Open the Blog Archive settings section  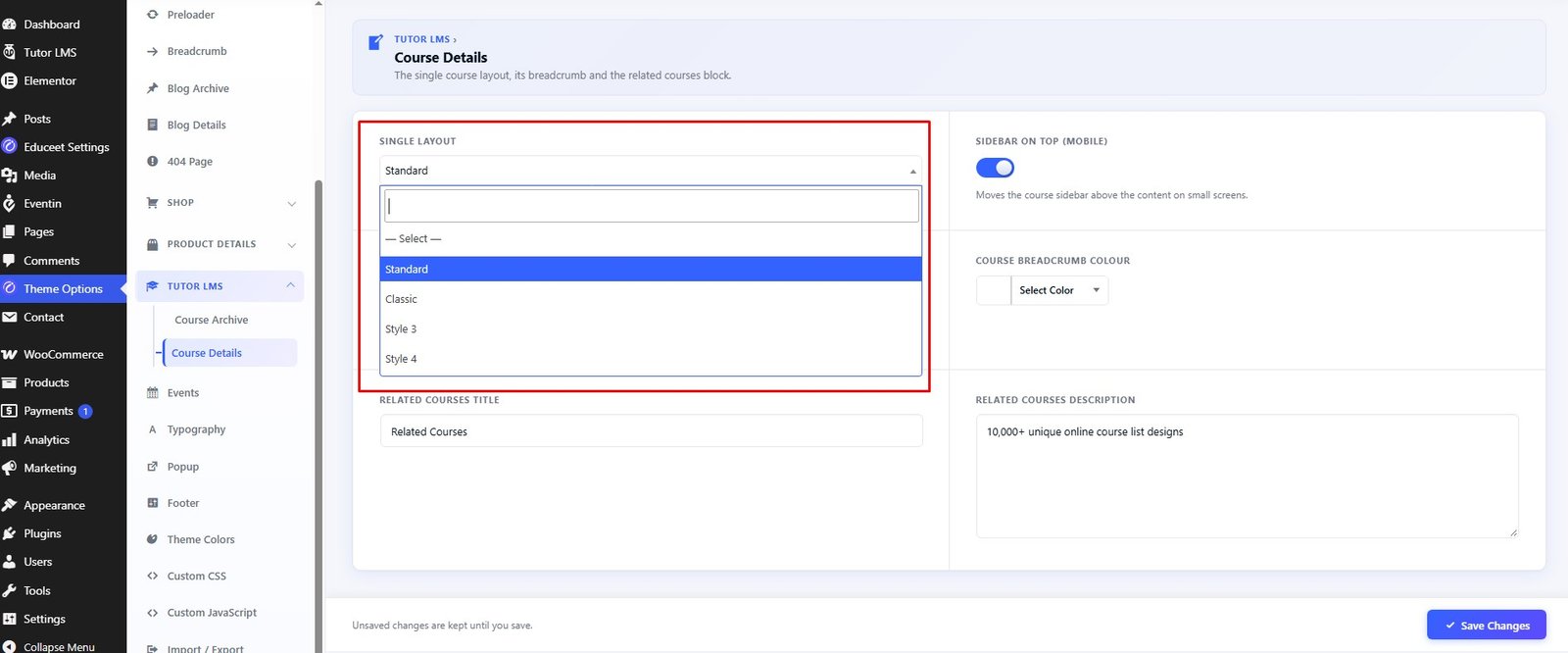(198, 89)
